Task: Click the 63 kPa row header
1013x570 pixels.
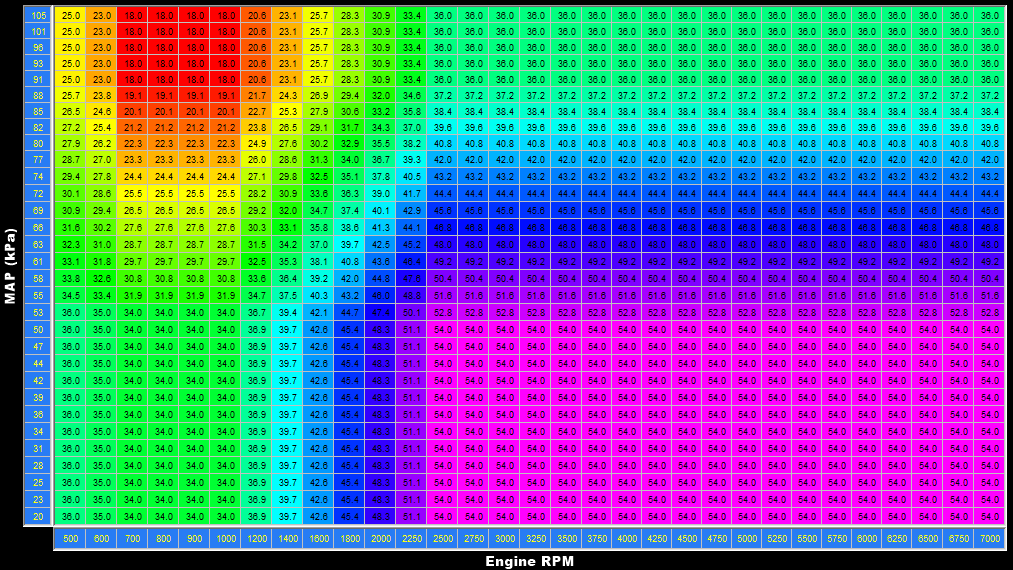Action: [x=38, y=243]
